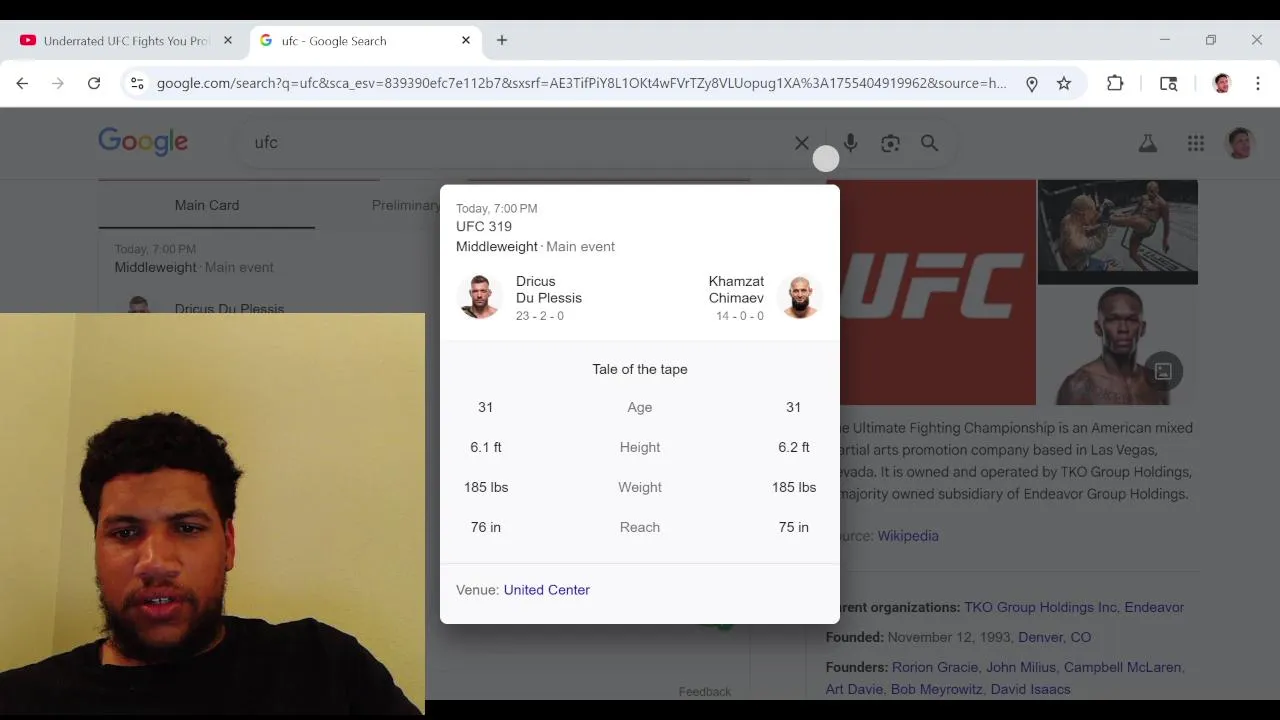Open site information icon in address bar

pyautogui.click(x=137, y=84)
